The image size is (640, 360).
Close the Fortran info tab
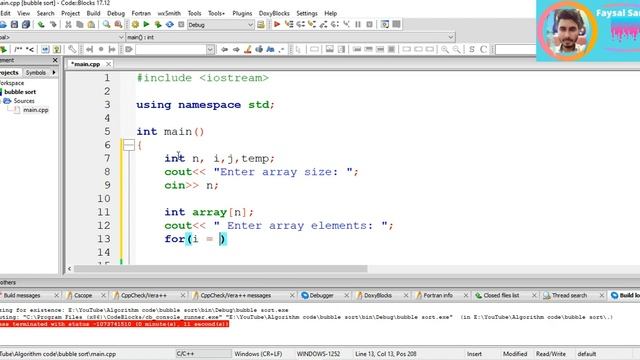coord(466,295)
